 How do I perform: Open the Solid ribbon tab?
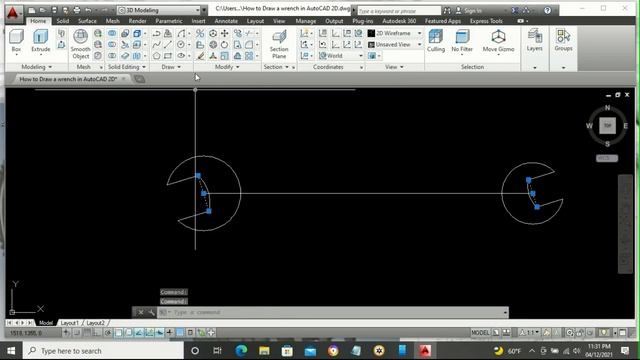pyautogui.click(x=62, y=21)
